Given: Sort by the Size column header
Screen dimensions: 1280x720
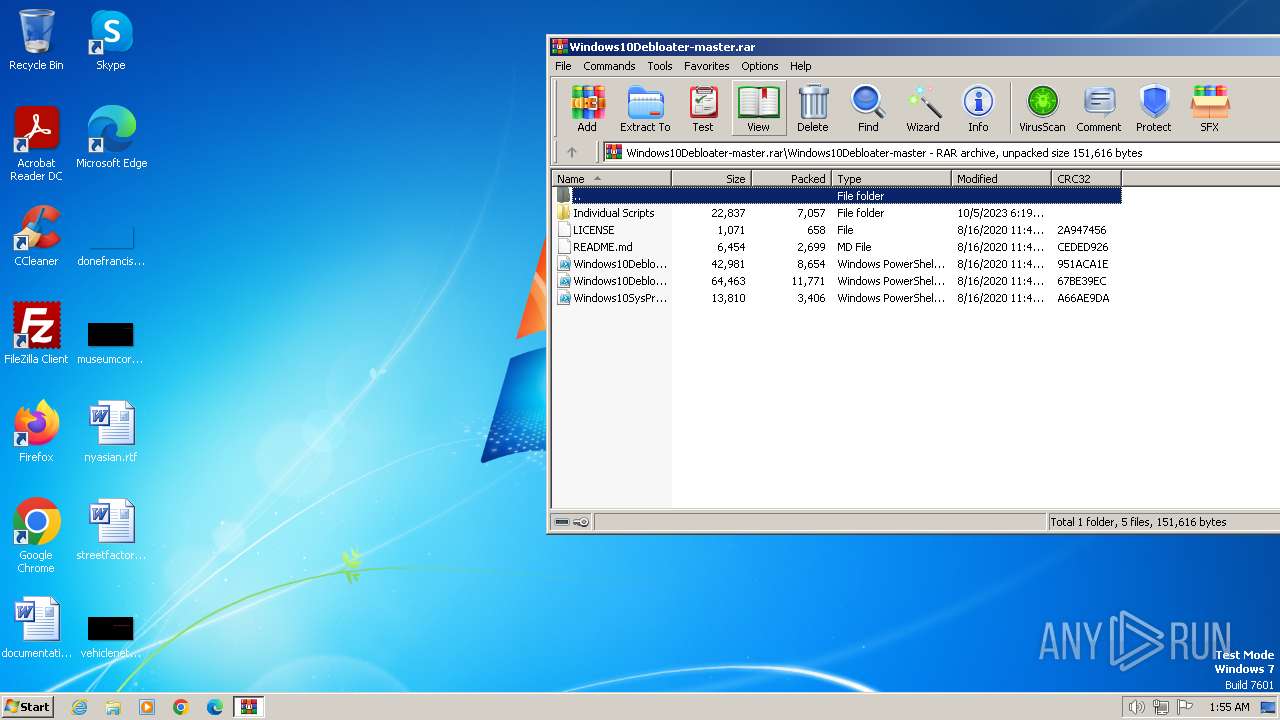Looking at the screenshot, I should 711,179.
